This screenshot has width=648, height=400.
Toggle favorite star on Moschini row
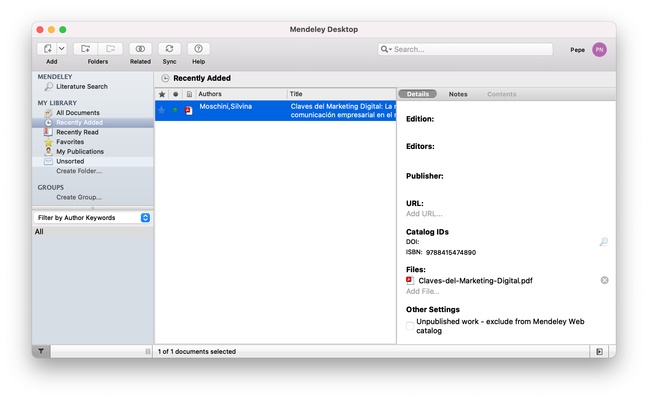162,110
